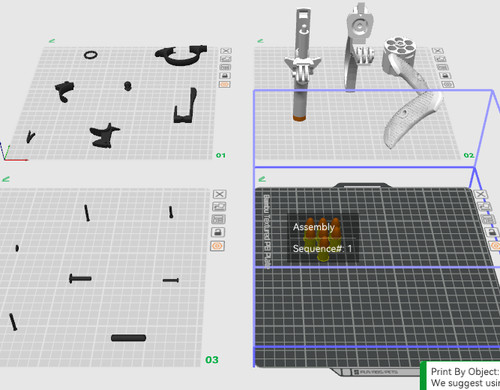
Task: Arrange objects on plate 01
Action: (x=226, y=67)
